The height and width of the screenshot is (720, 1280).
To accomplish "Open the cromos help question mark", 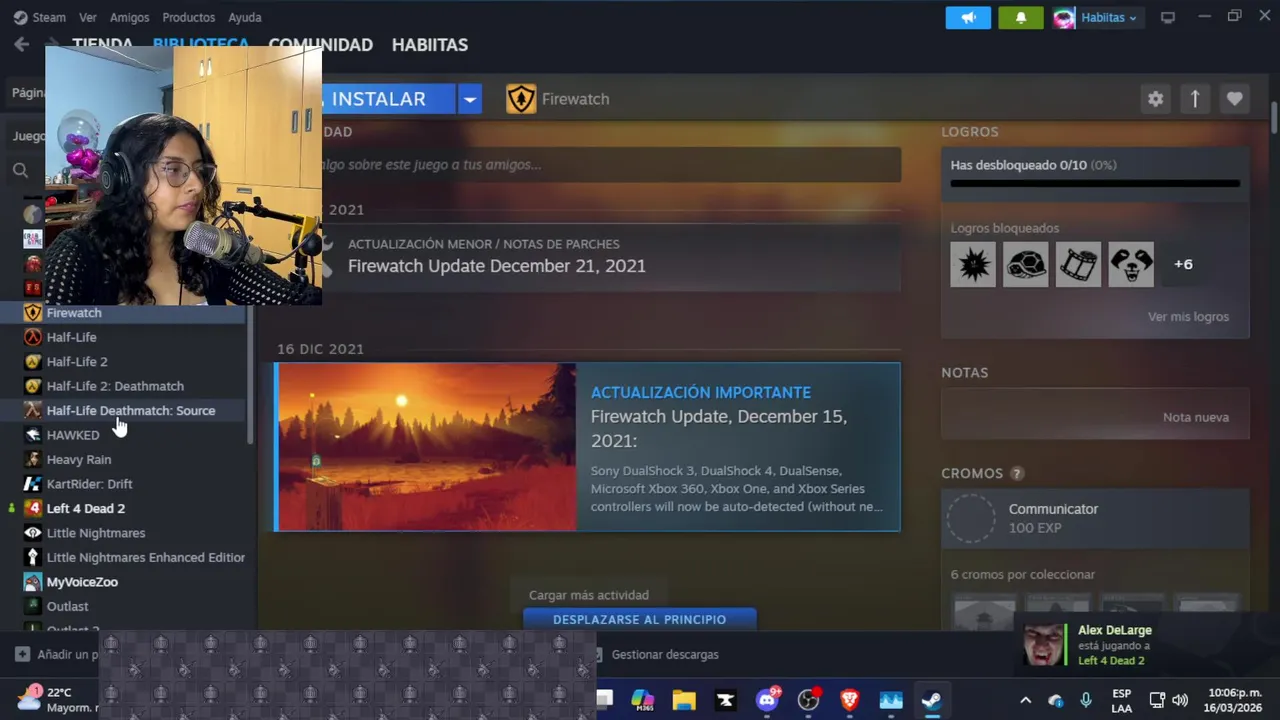I will 1017,473.
